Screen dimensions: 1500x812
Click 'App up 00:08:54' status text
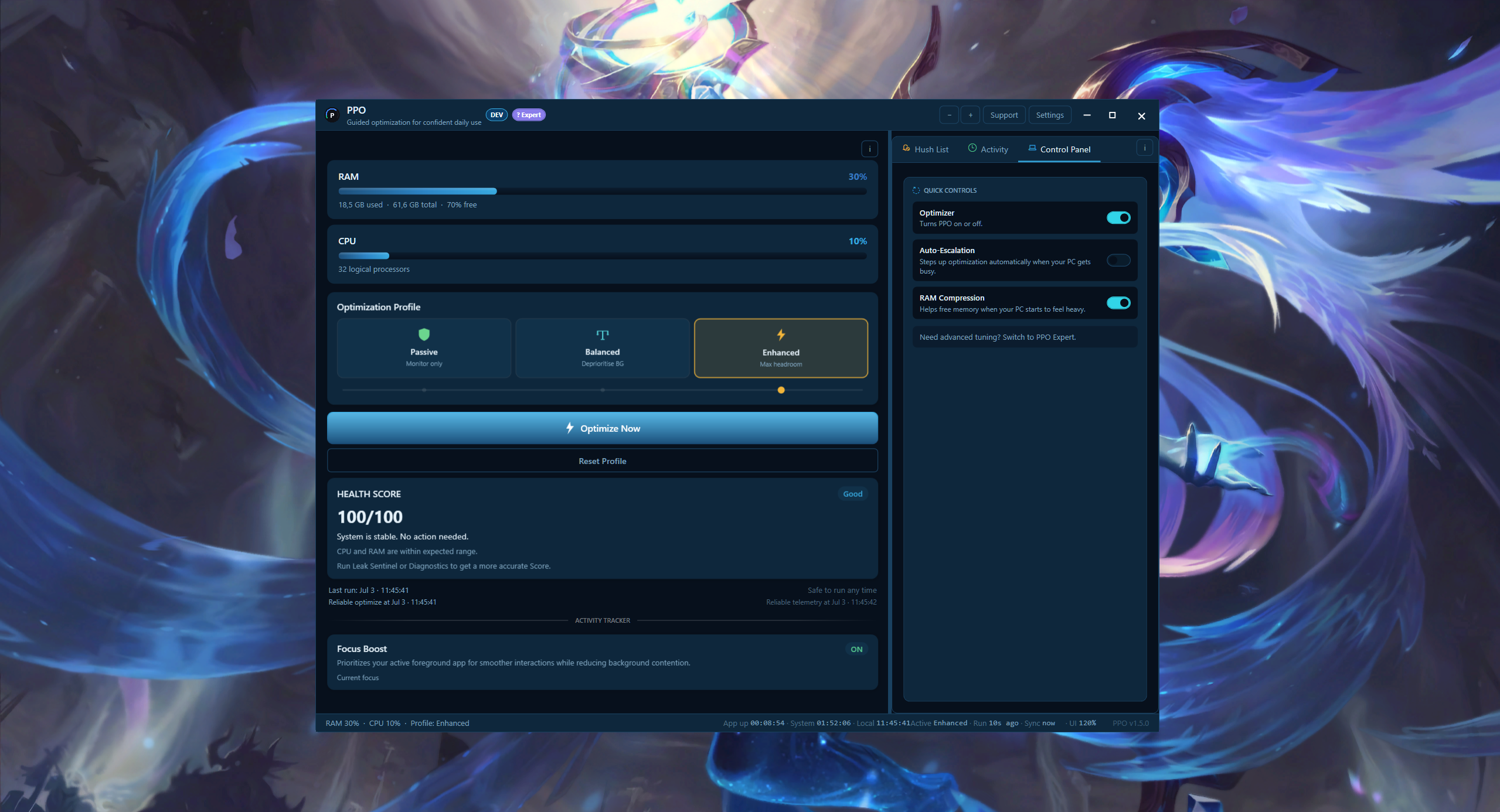click(753, 724)
